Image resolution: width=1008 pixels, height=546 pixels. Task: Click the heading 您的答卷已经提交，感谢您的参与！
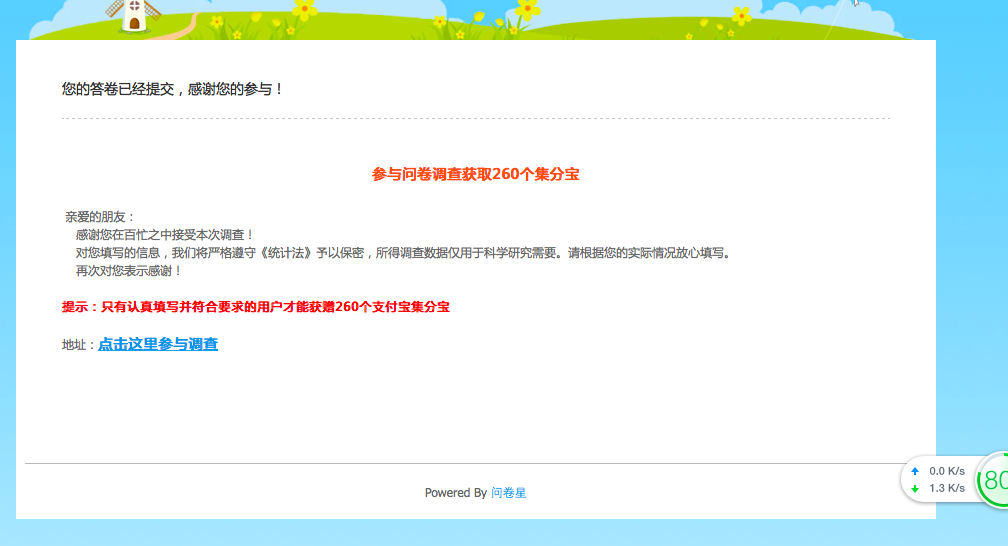172,89
